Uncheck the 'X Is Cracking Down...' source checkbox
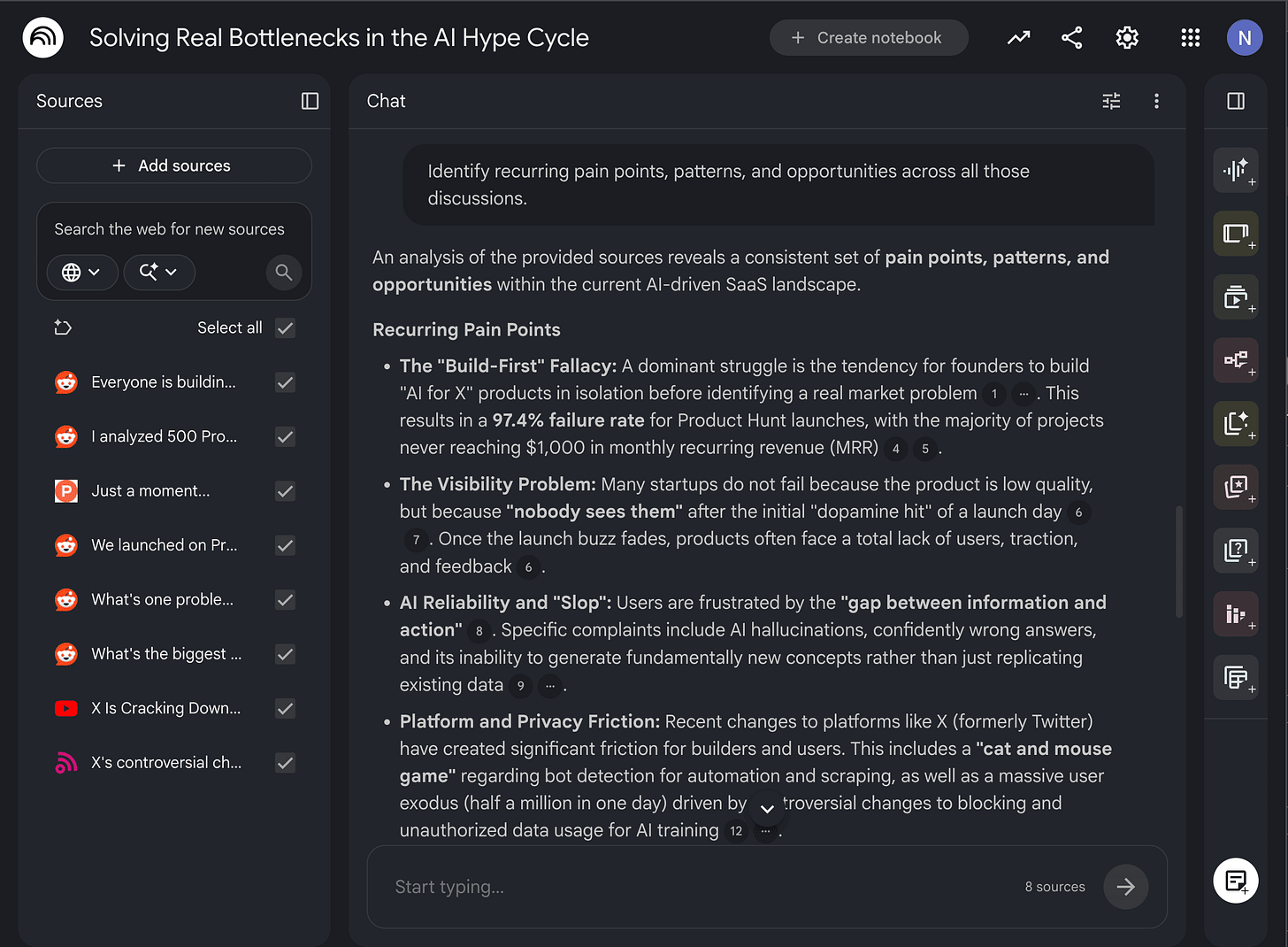The width and height of the screenshot is (1288, 947). point(285,708)
